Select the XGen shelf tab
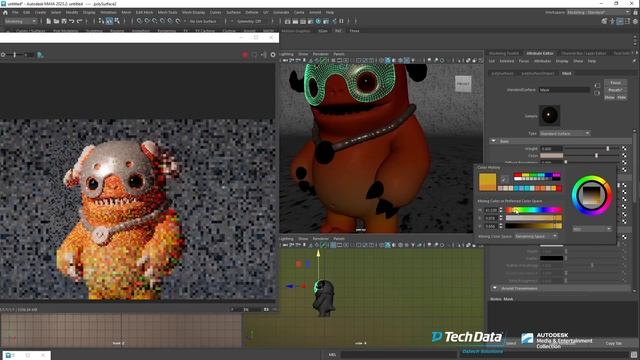640x360 pixels. pyautogui.click(x=322, y=31)
